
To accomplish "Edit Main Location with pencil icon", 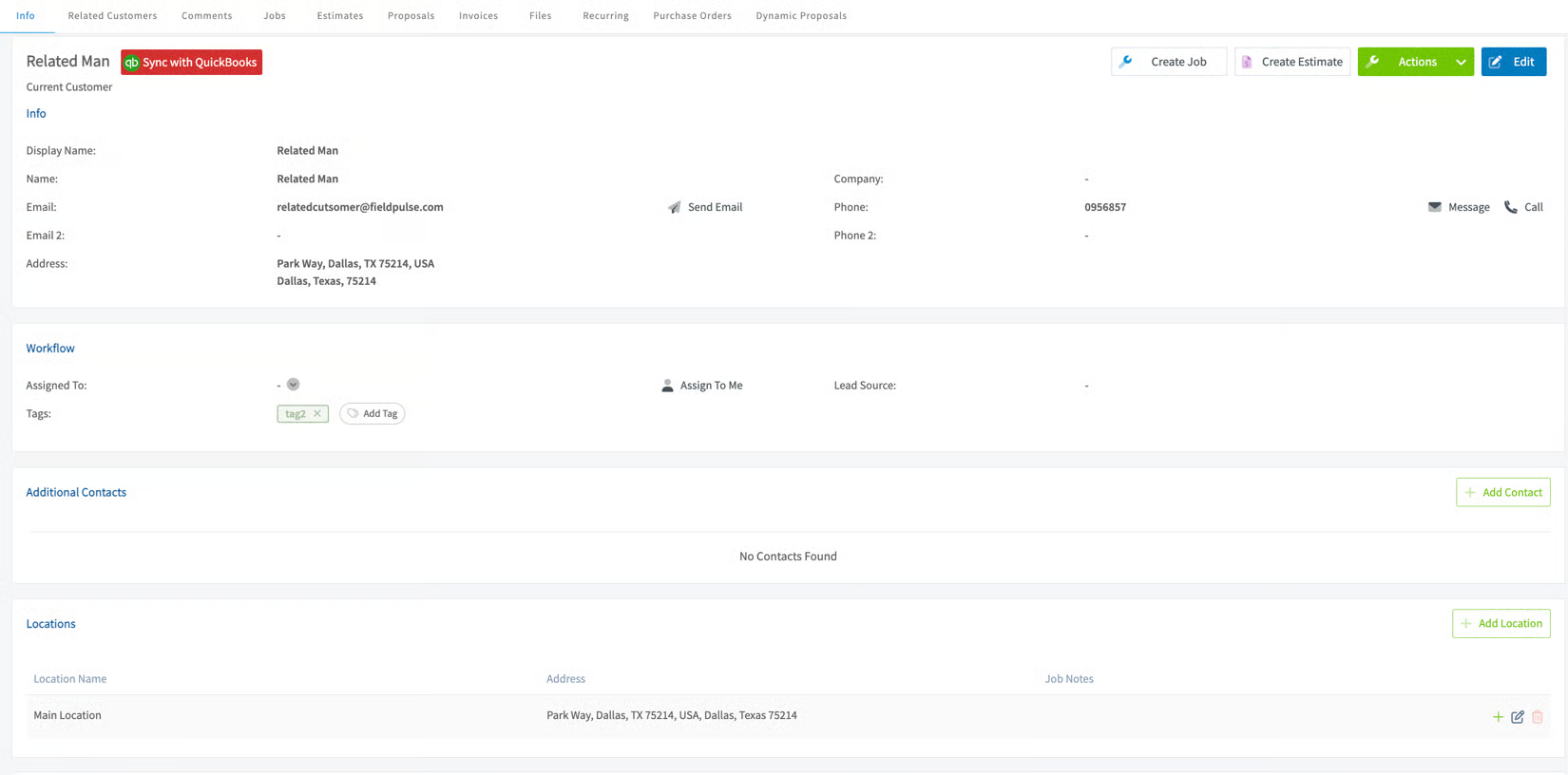I will tap(1518, 717).
